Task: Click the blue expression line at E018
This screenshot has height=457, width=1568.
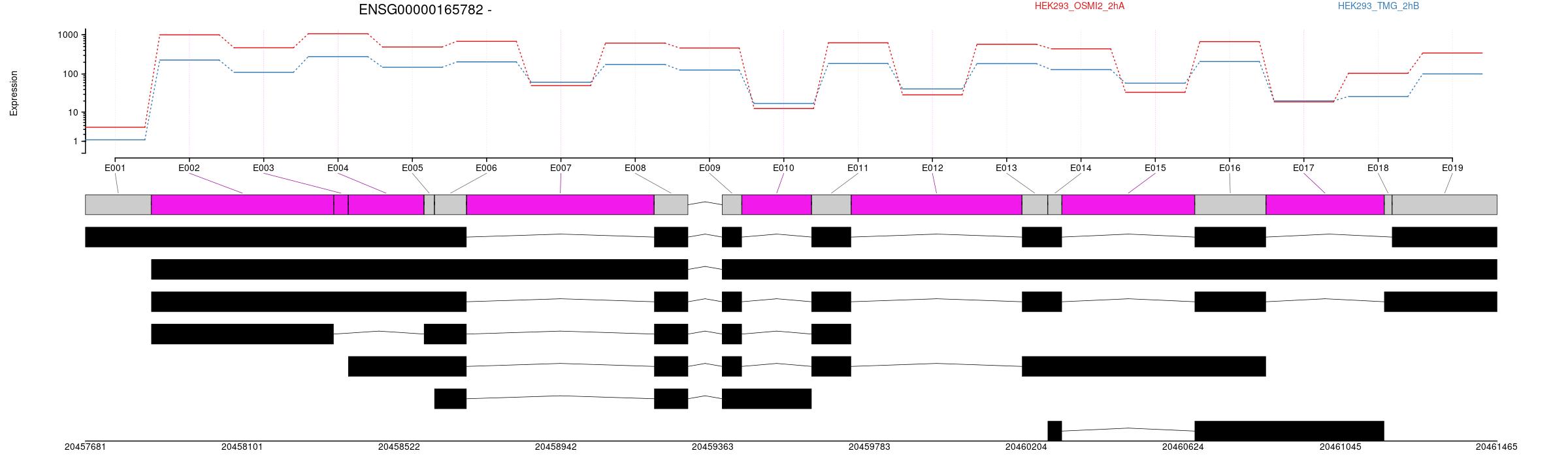Action: point(1378,97)
